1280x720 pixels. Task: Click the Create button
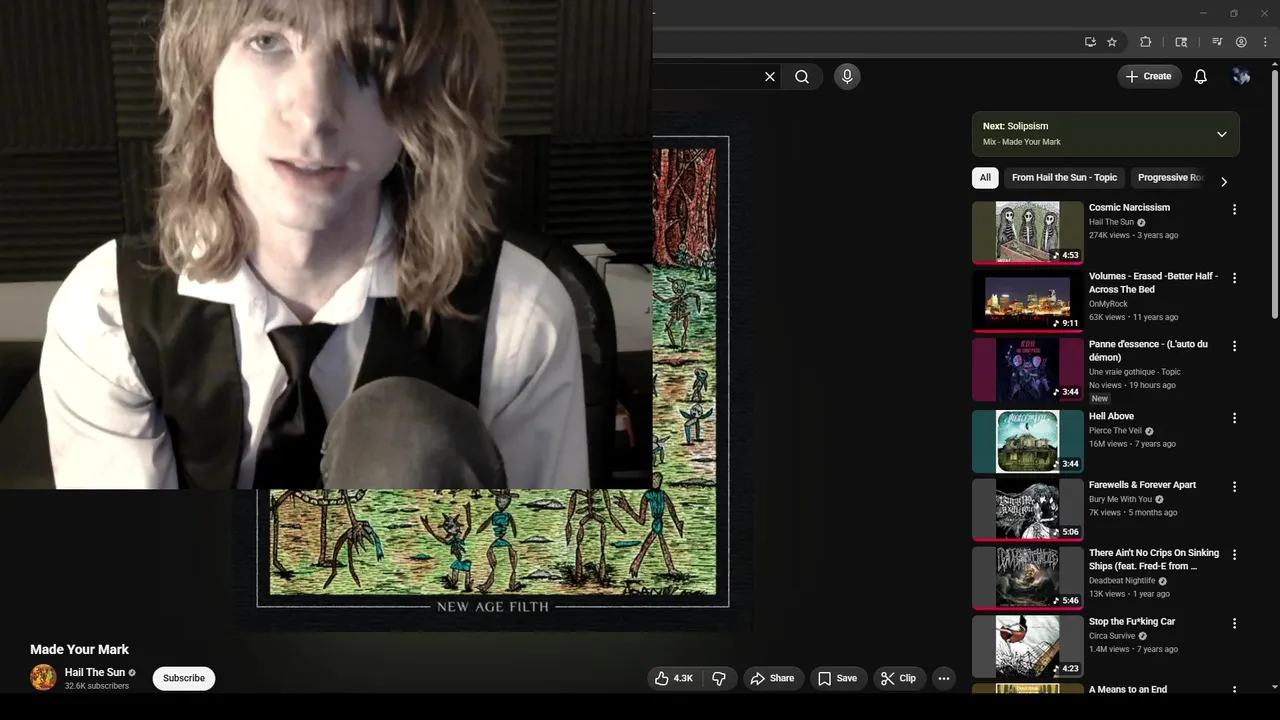(1149, 76)
